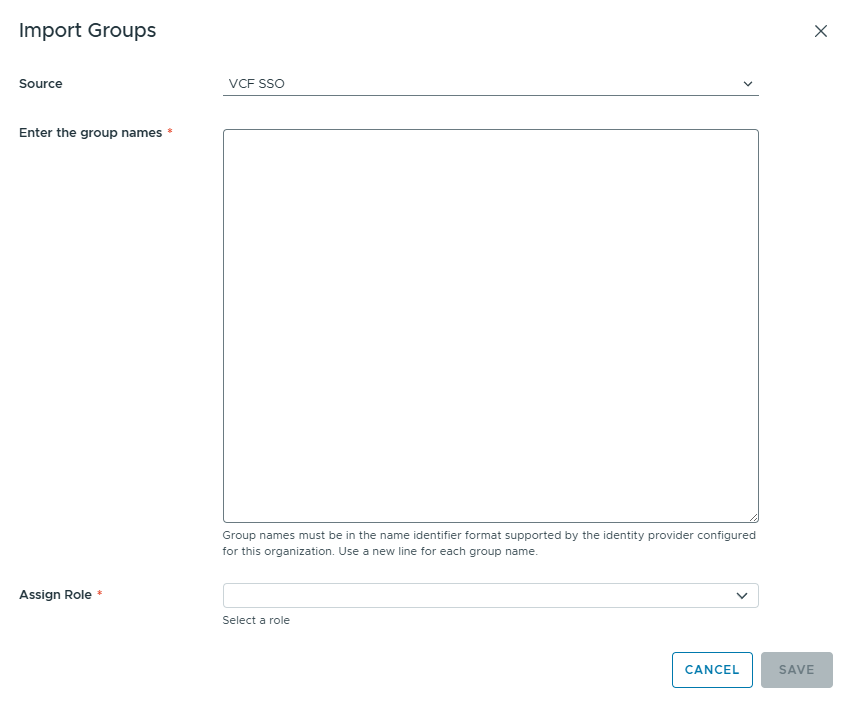Click the red asterisk beside Assign Role
850x701 pixels.
pos(99,593)
